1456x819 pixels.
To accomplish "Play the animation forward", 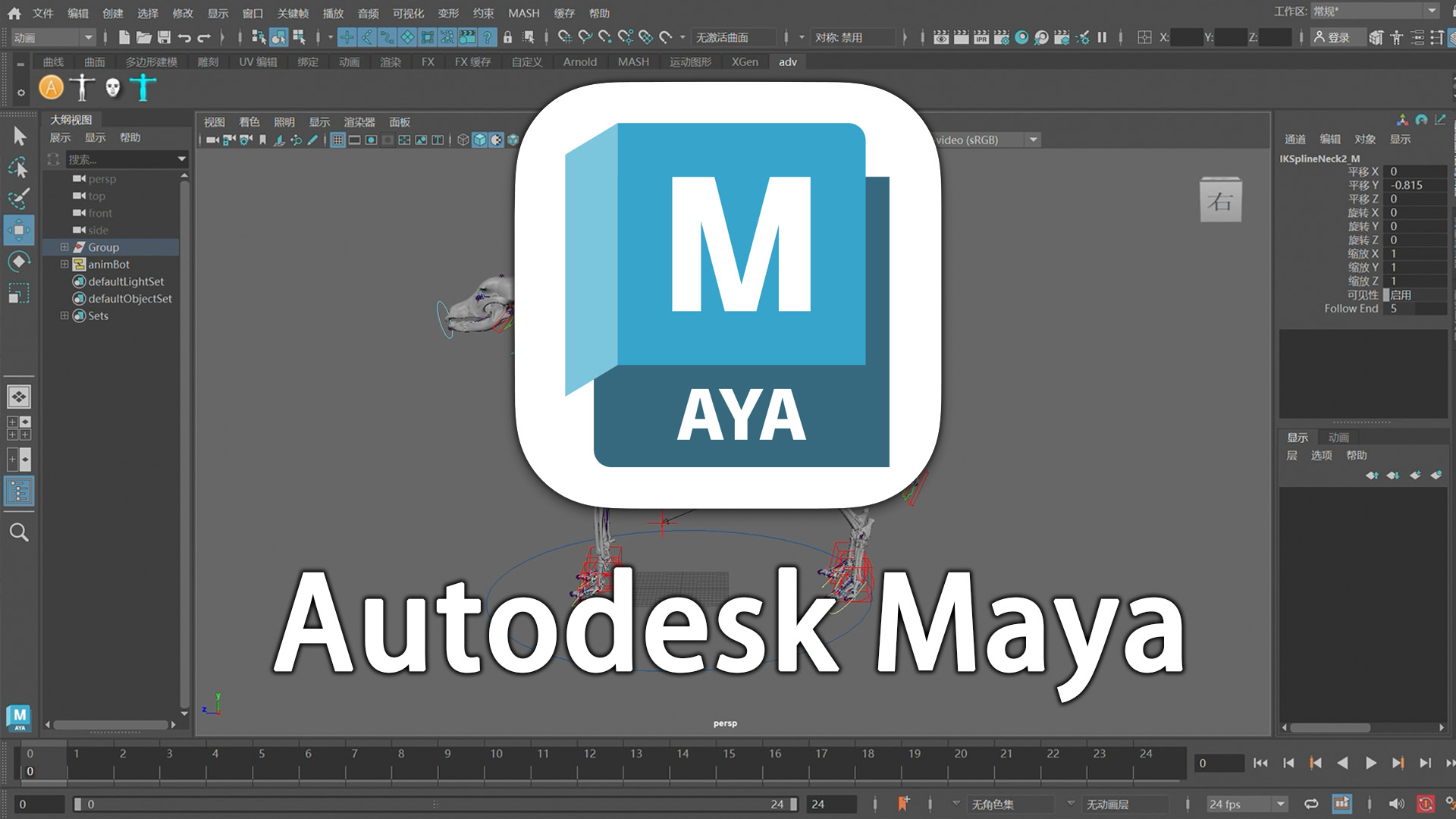I will [1370, 763].
